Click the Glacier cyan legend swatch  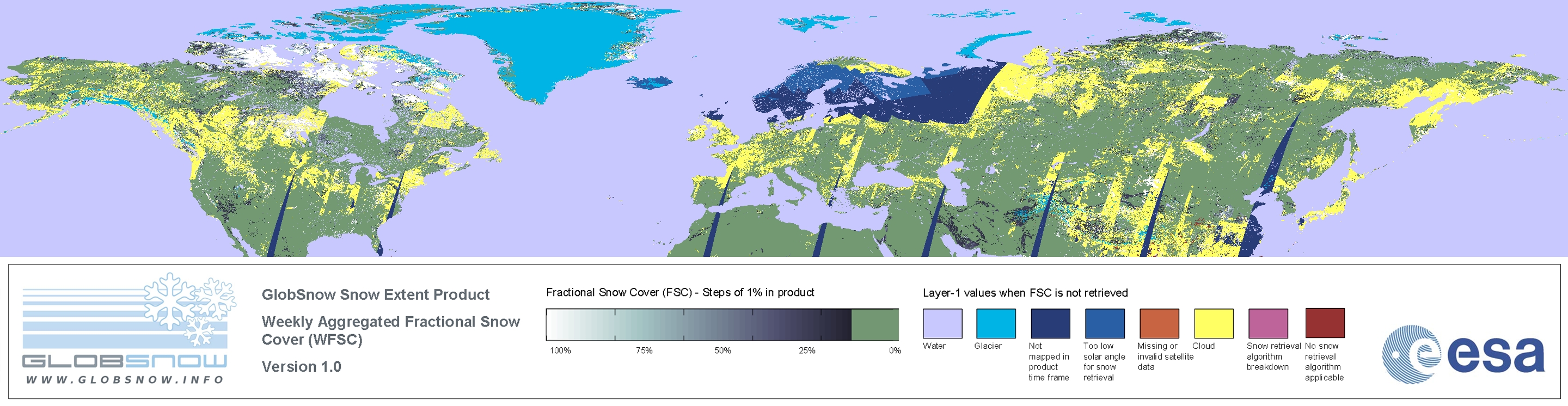(x=996, y=323)
